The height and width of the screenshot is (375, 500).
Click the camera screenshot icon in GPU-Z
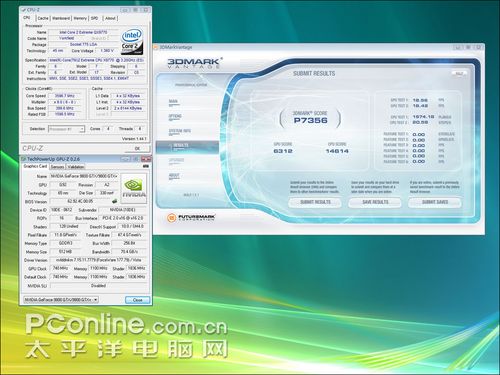146,166
